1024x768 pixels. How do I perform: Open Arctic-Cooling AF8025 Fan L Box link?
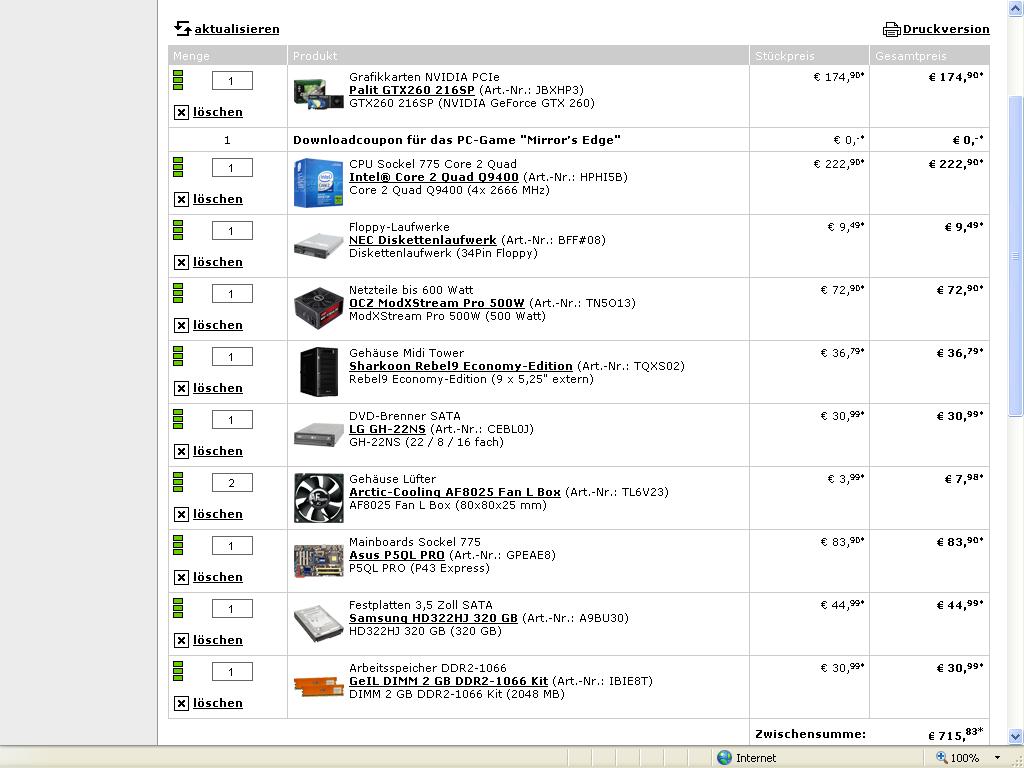tap(455, 492)
